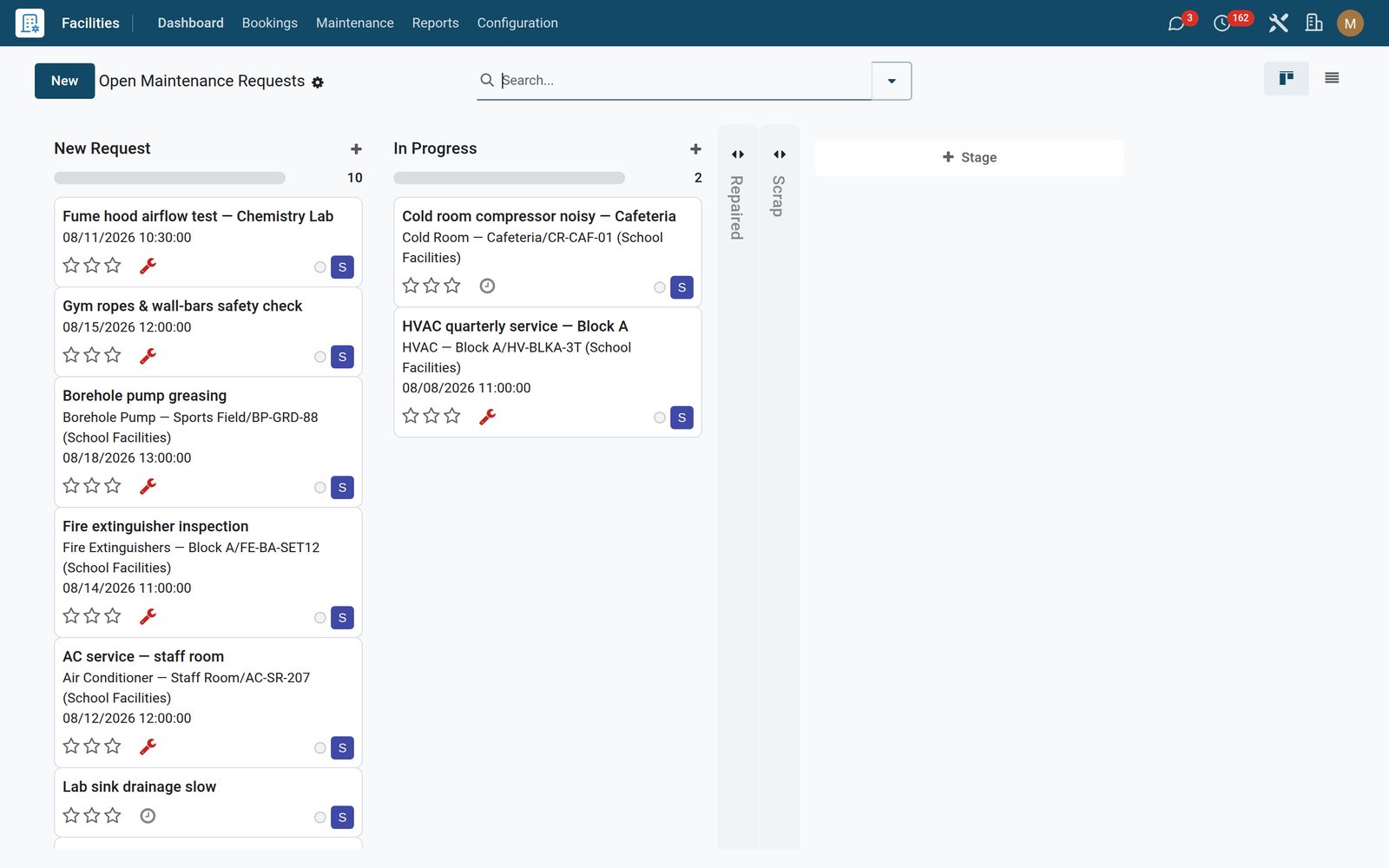The image size is (1389, 868).
Task: Open the Fire extinguisher inspection card title
Action: pos(155,526)
